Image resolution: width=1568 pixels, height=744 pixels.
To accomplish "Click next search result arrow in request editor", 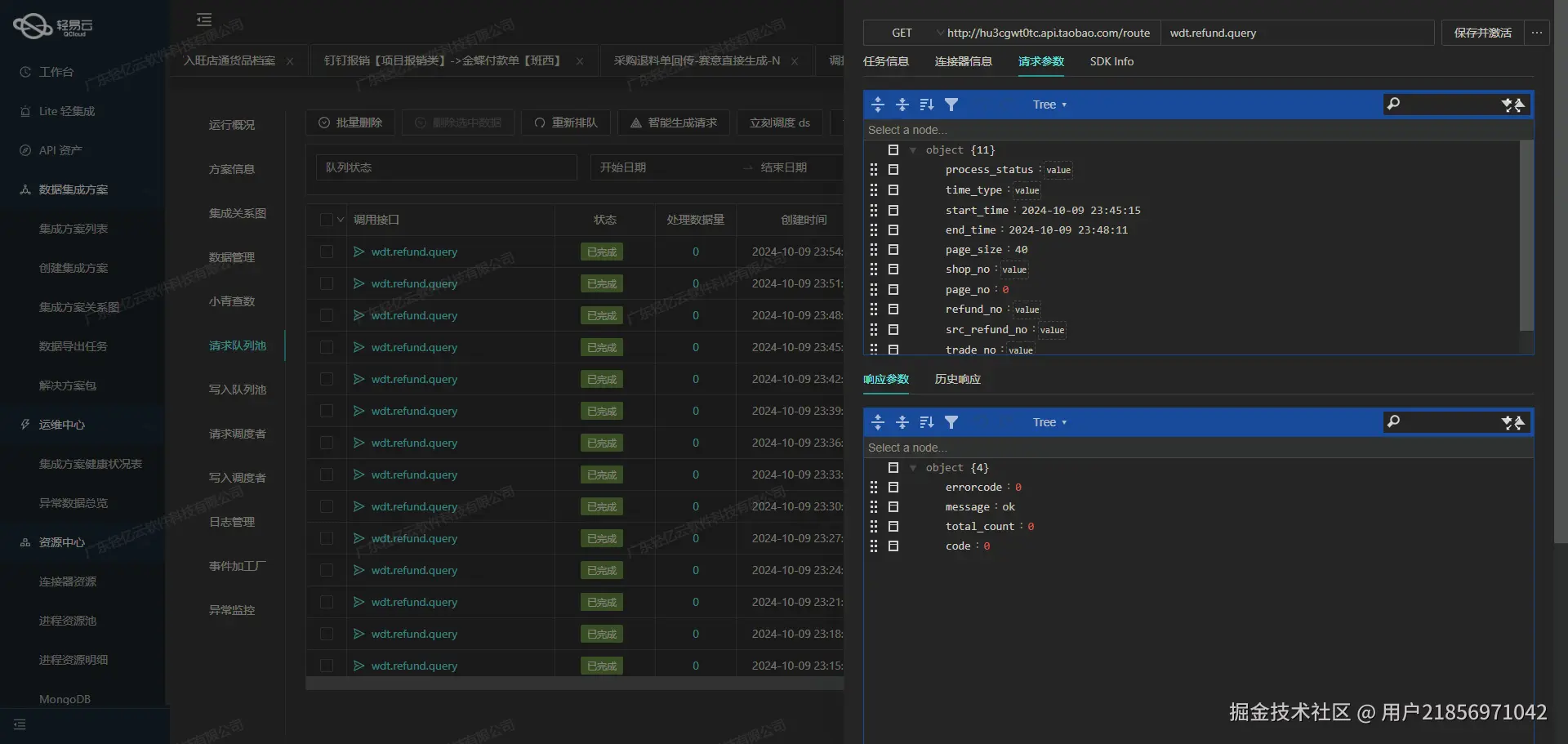I will (x=1507, y=105).
